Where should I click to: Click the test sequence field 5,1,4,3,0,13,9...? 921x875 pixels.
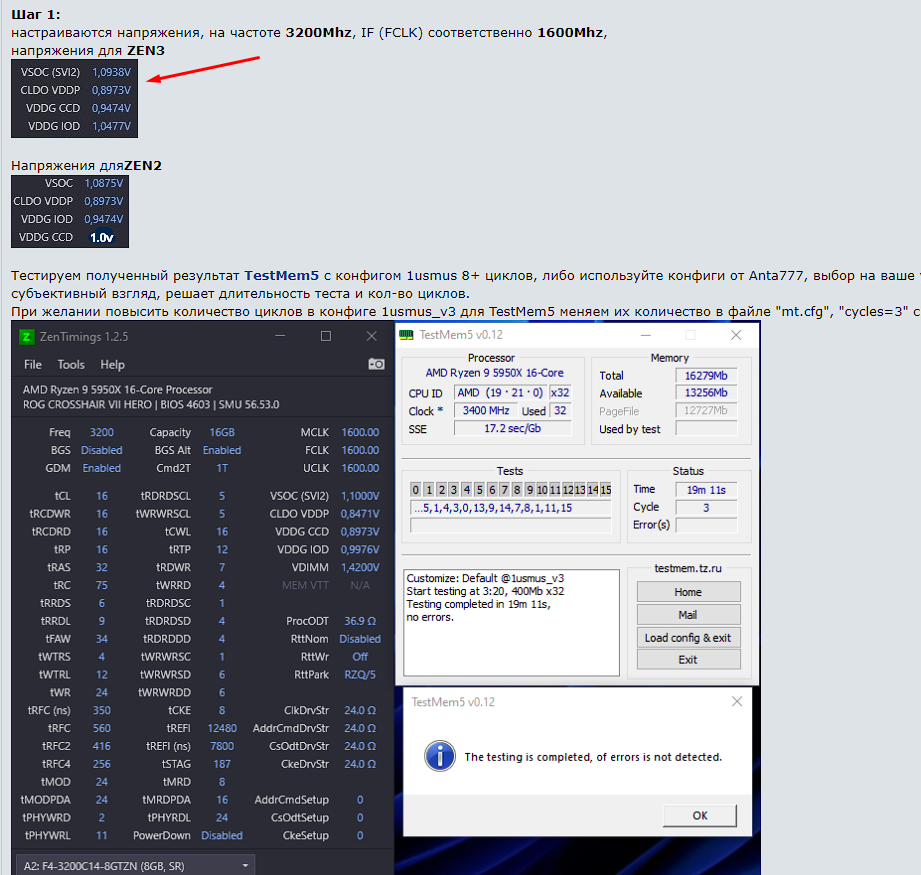pos(510,508)
